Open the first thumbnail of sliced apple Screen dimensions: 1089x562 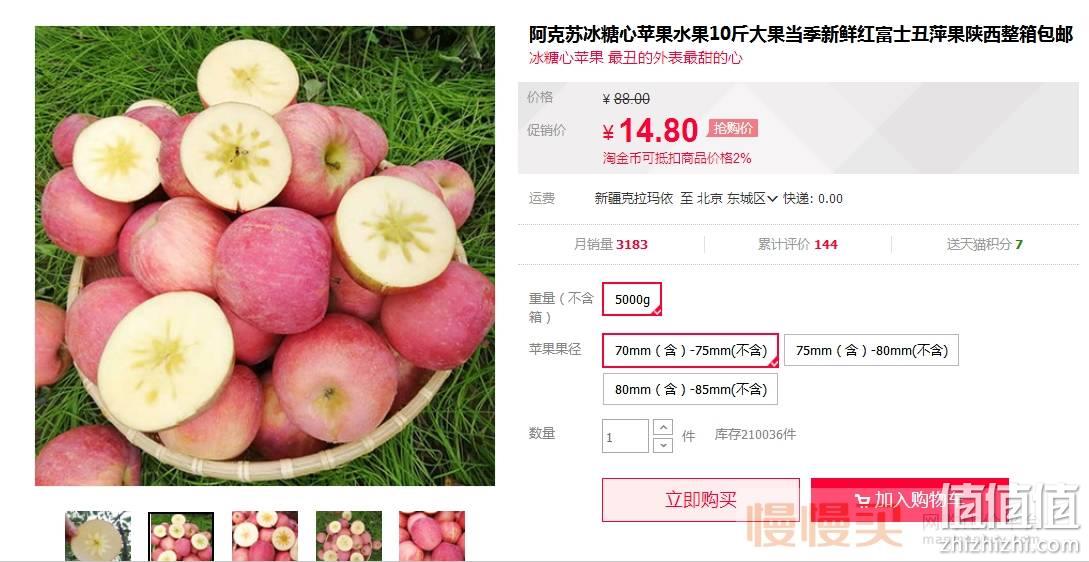click(x=98, y=536)
